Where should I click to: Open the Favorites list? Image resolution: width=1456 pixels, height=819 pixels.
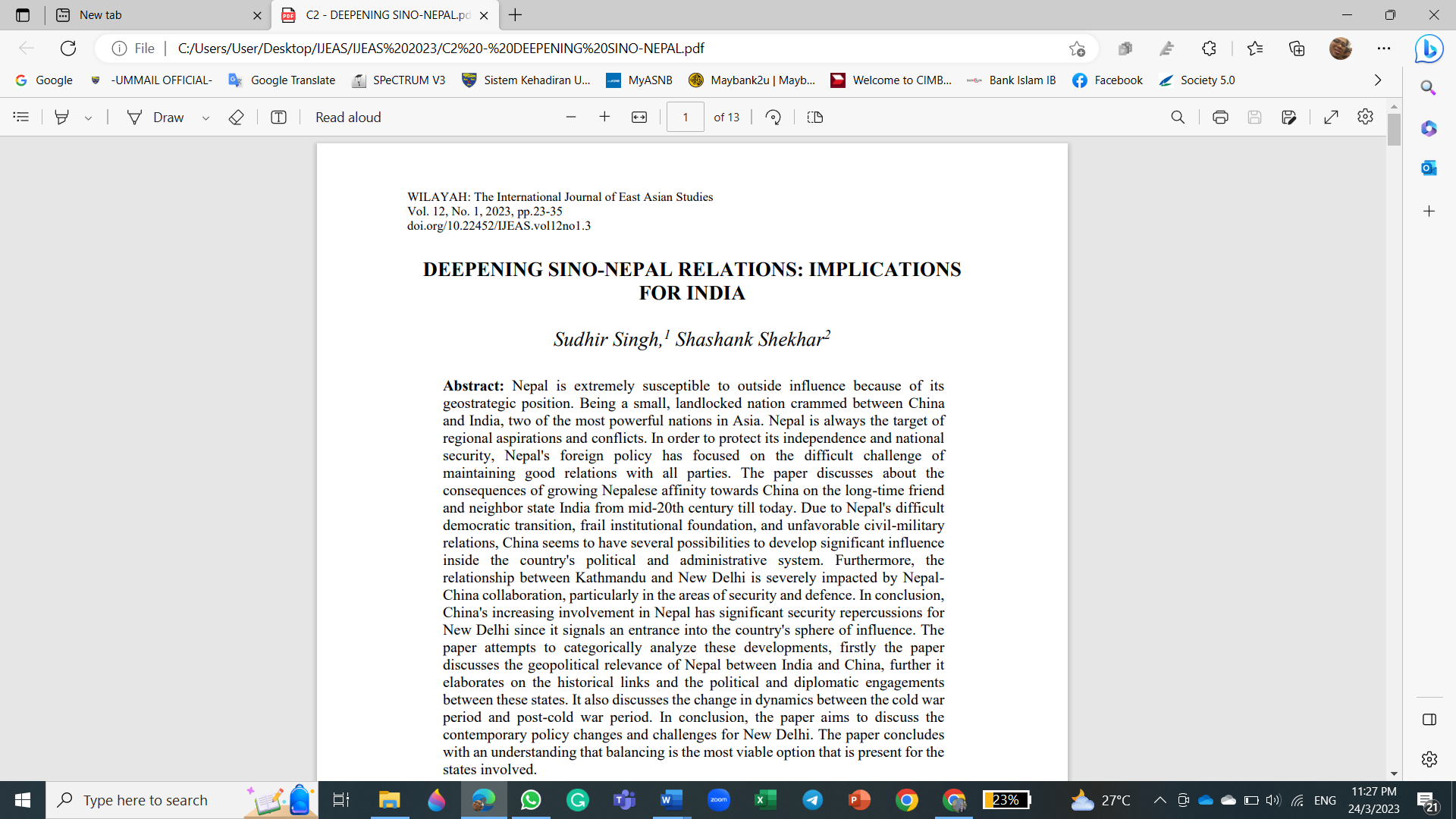(x=1254, y=49)
